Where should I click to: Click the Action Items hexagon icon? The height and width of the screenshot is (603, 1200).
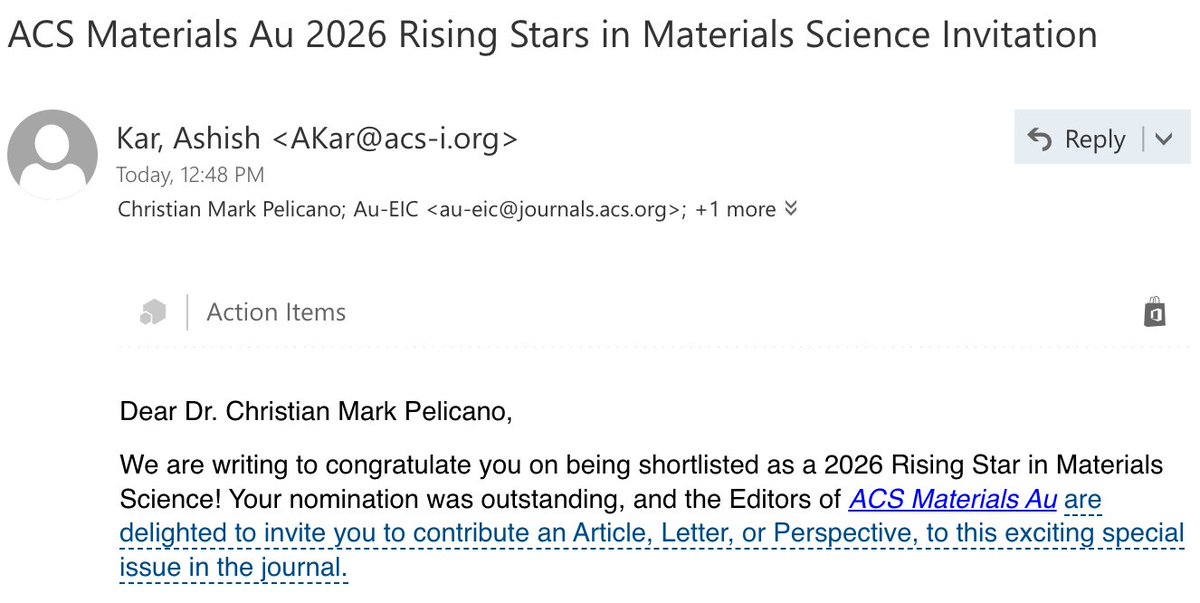click(152, 312)
